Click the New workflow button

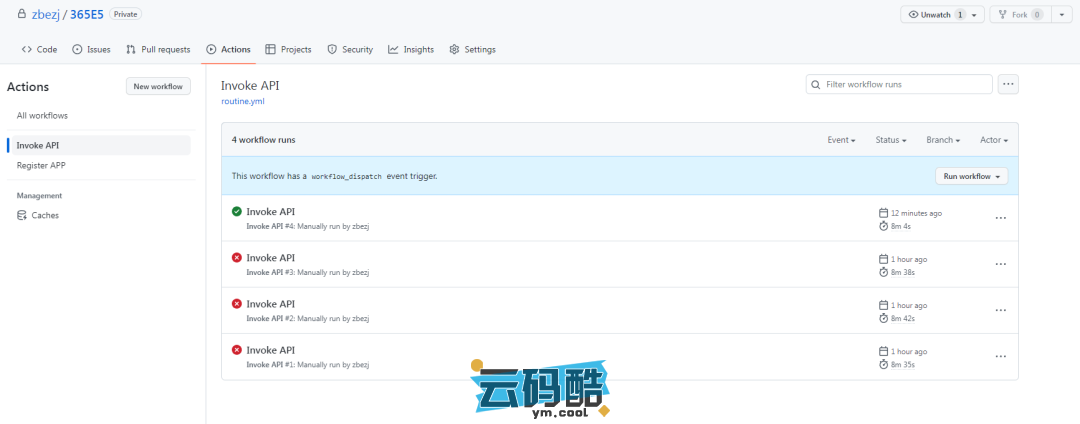tap(158, 87)
